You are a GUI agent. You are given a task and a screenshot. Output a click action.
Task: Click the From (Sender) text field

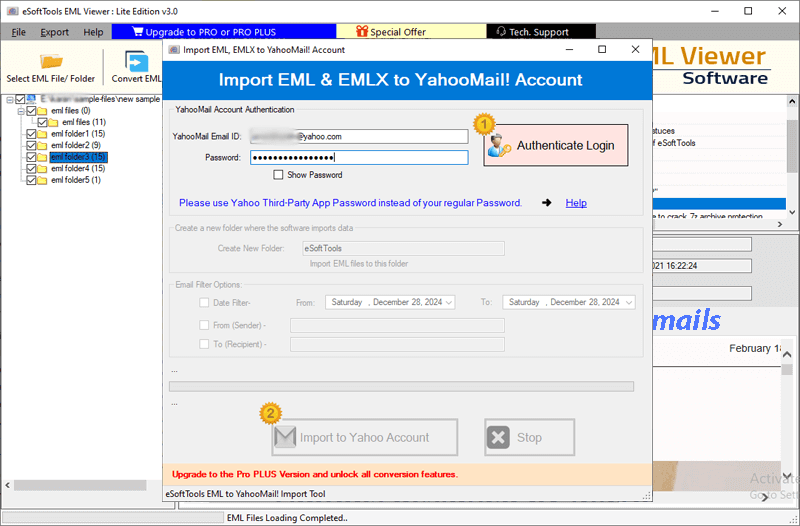[x=397, y=325]
